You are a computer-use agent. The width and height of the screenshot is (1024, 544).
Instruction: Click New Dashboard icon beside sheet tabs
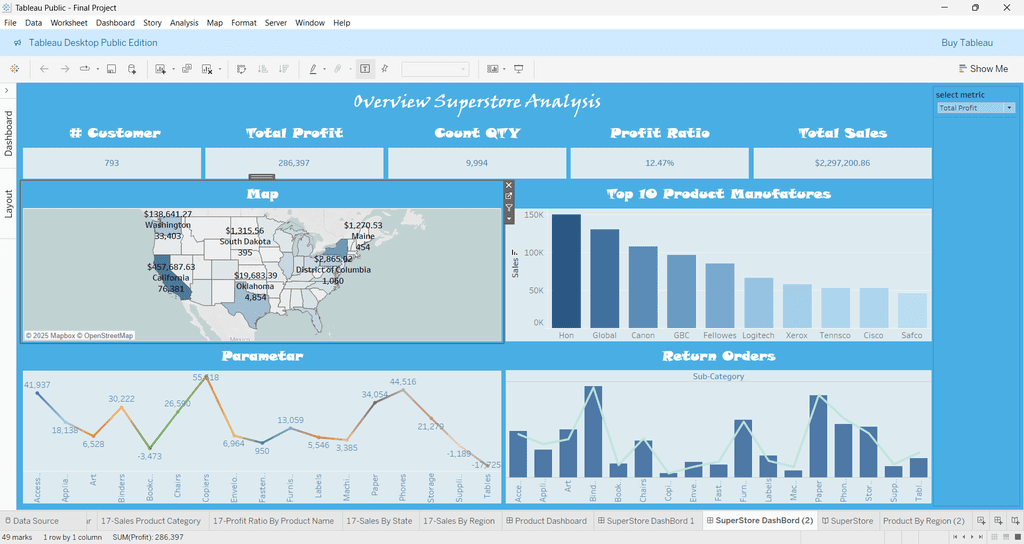click(999, 520)
